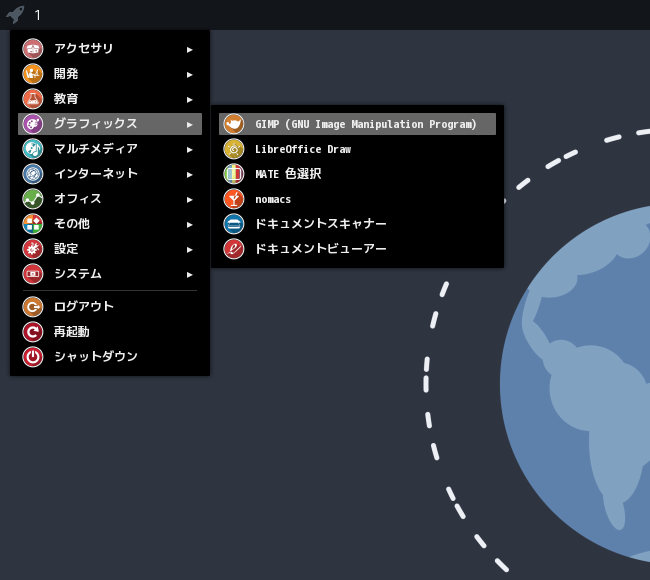Launch LibreOffice Draw from submenu
Image resolution: width=650 pixels, height=580 pixels.
pos(357,149)
